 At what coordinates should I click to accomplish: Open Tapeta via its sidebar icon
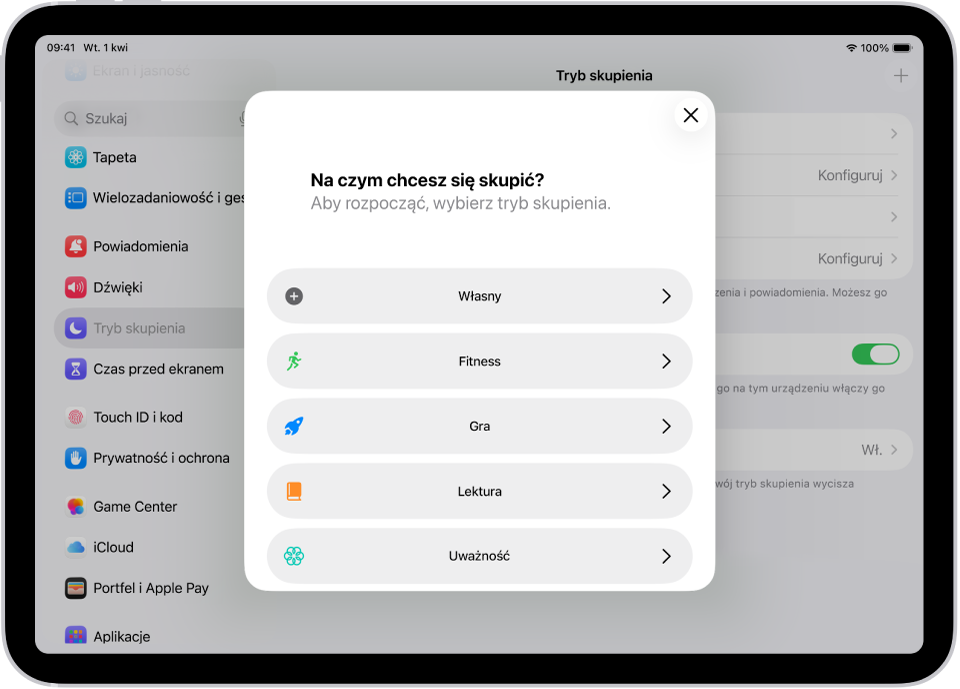click(x=75, y=157)
